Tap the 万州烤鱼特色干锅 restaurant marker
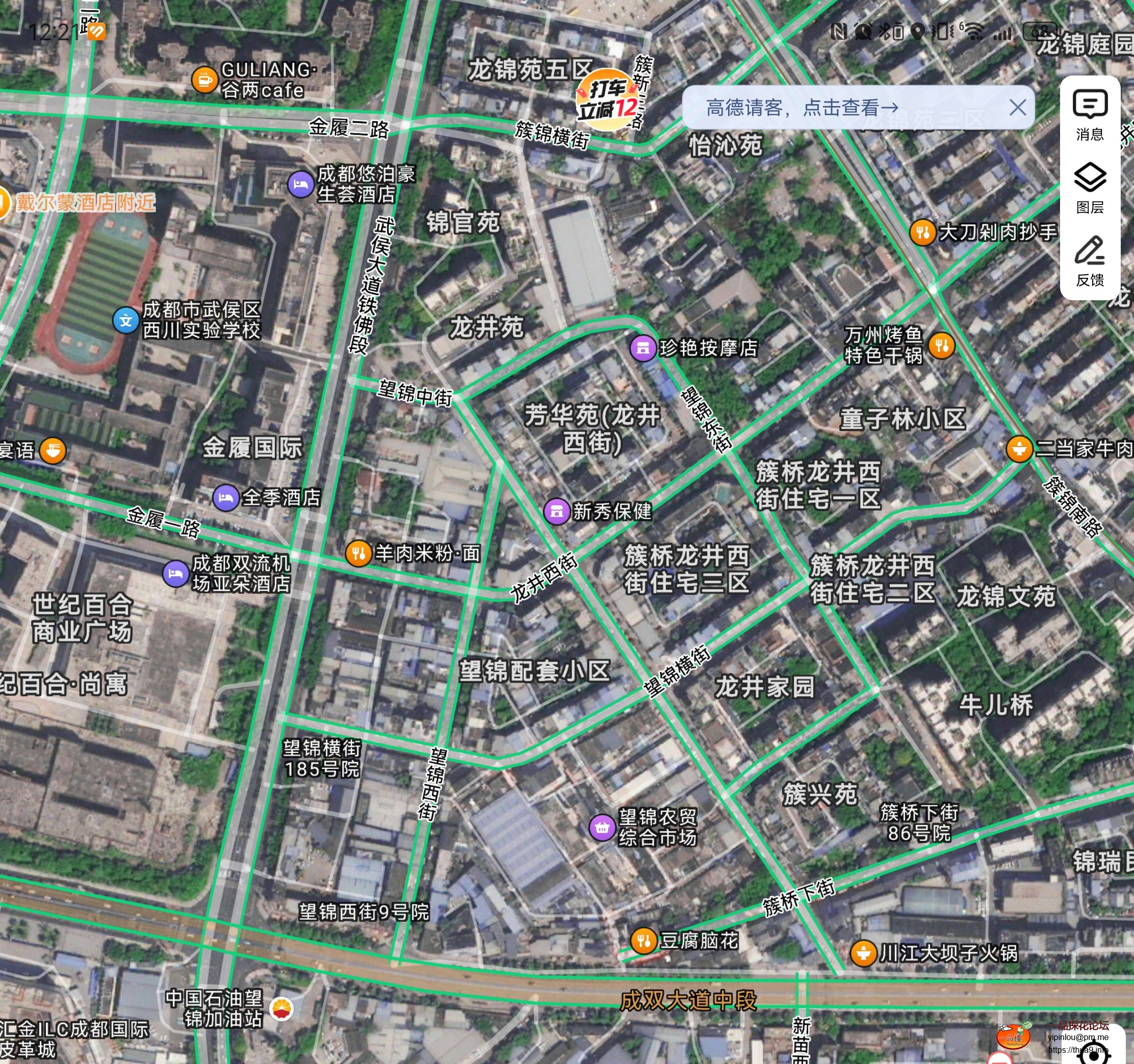 [x=941, y=345]
